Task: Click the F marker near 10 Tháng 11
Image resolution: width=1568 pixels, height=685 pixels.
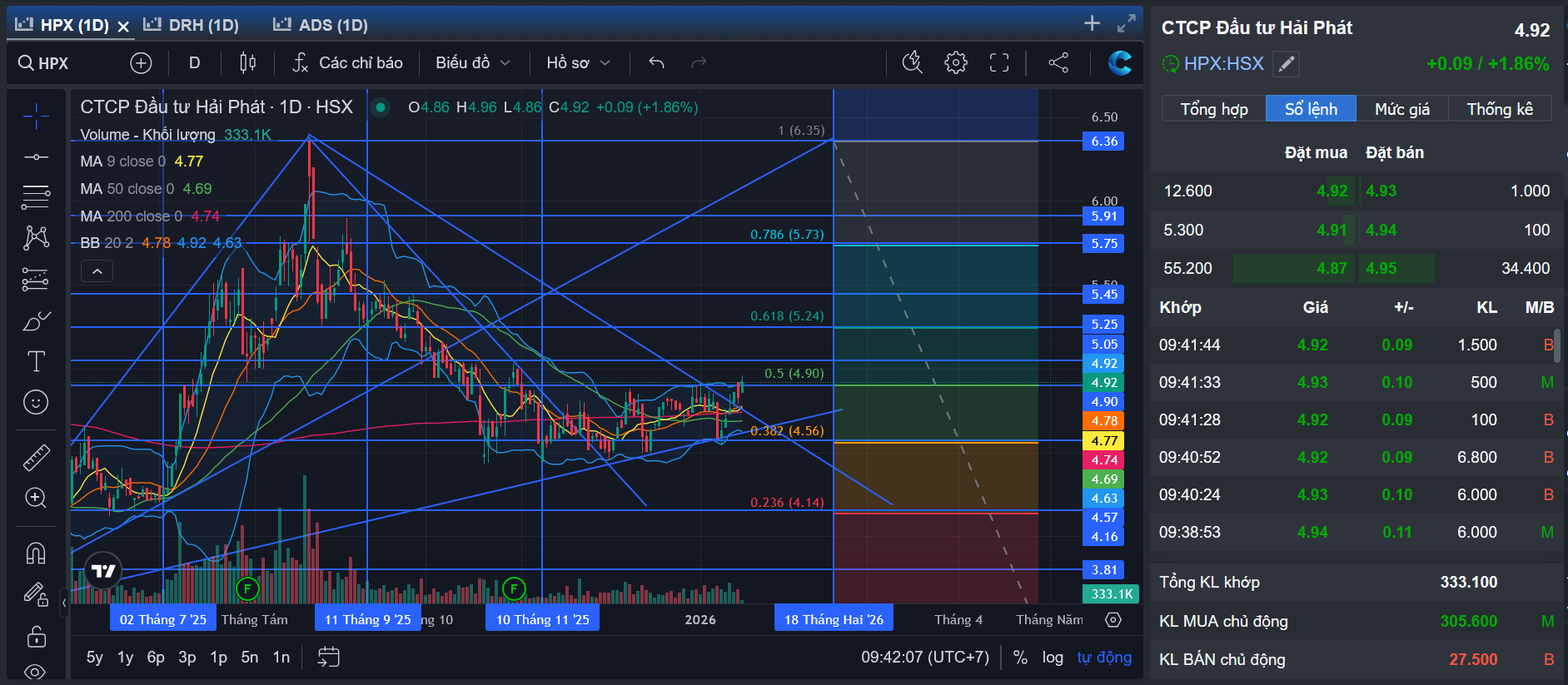Action: pos(515,589)
